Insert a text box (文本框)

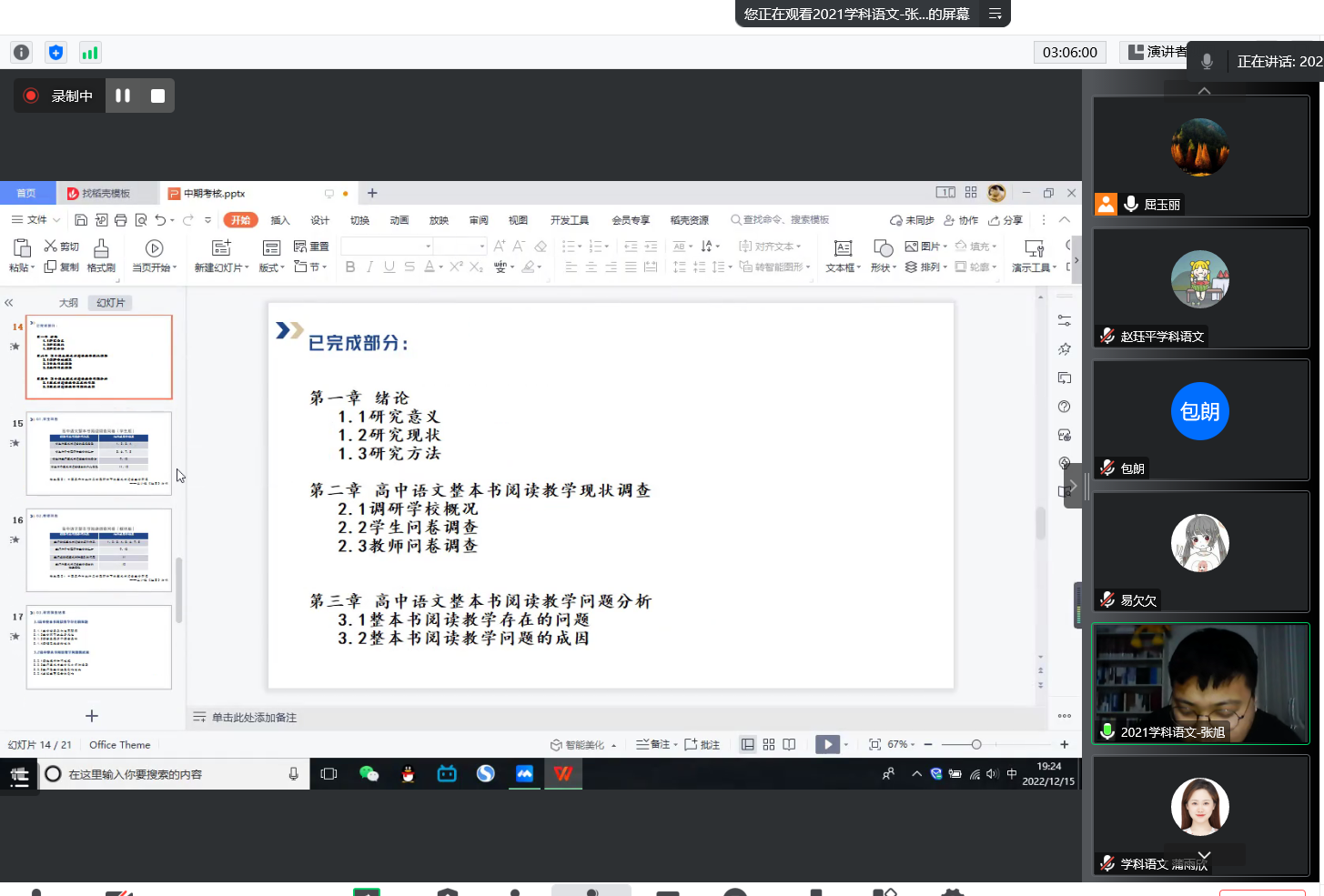click(x=843, y=256)
